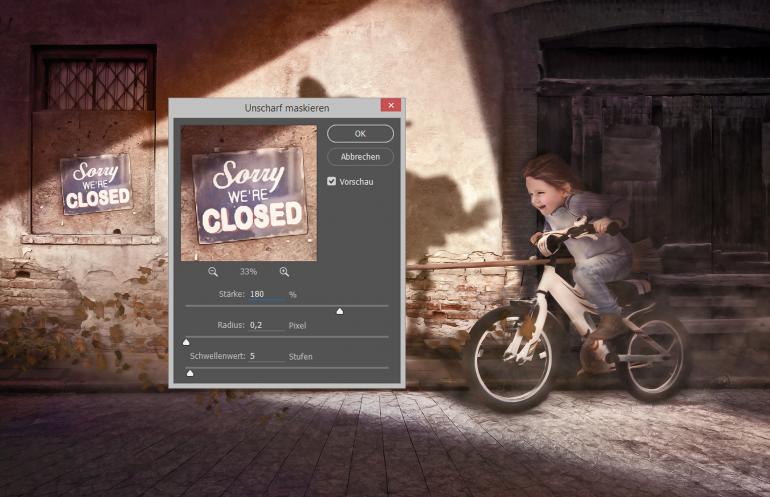Click the Stärke label

[x=232, y=294]
